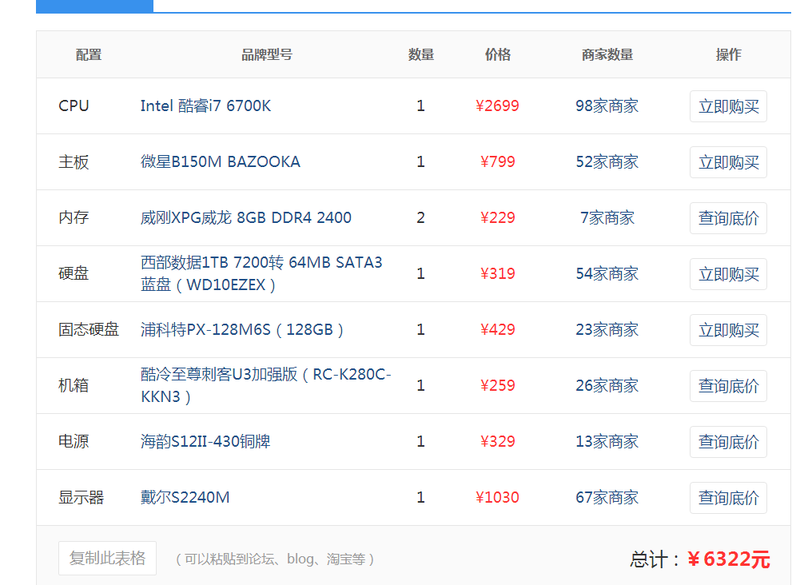Screen dimensions: 800x585
Task: Click the selected blue tab at top
Action: (x=94, y=6)
